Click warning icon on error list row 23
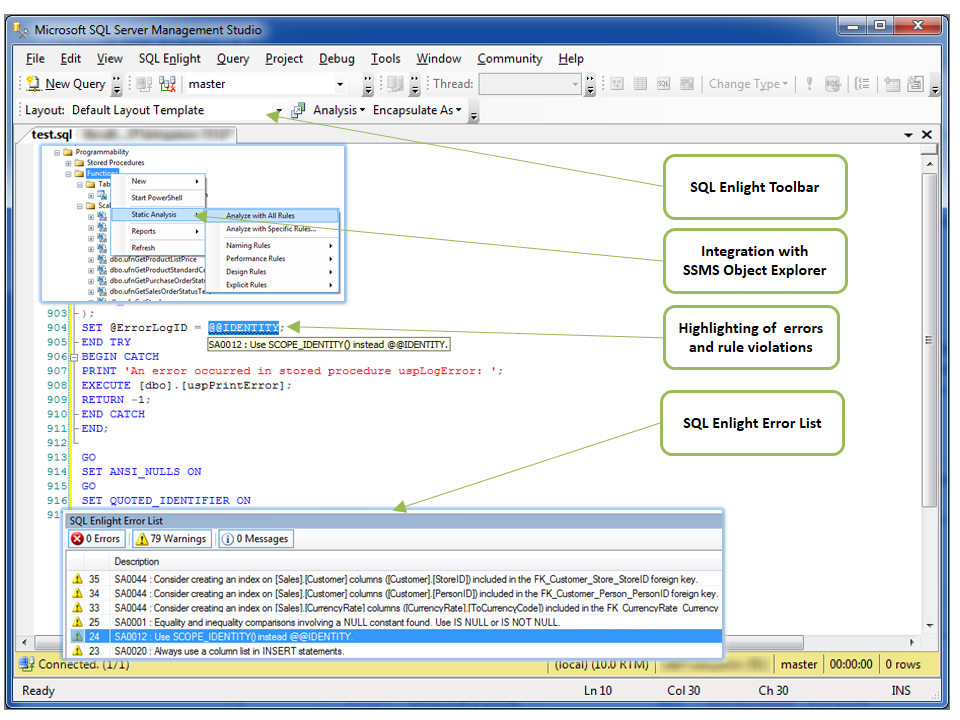The image size is (960, 720). pos(77,651)
